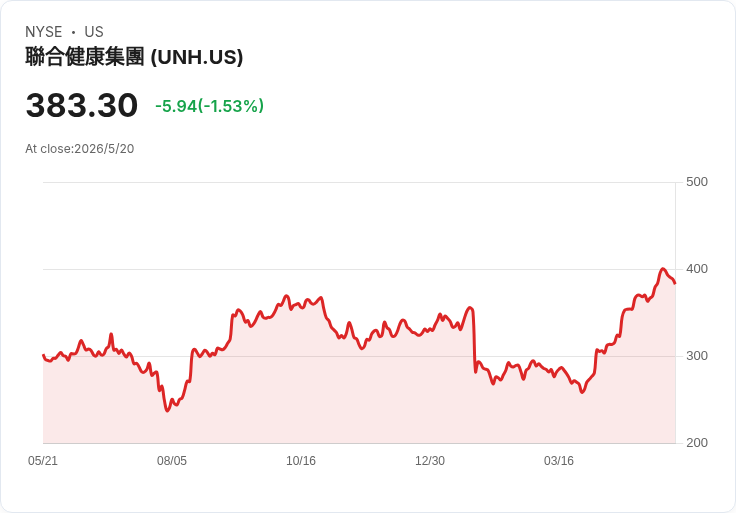Click the 200 price axis label
Image resolution: width=736 pixels, height=513 pixels.
[x=697, y=443]
